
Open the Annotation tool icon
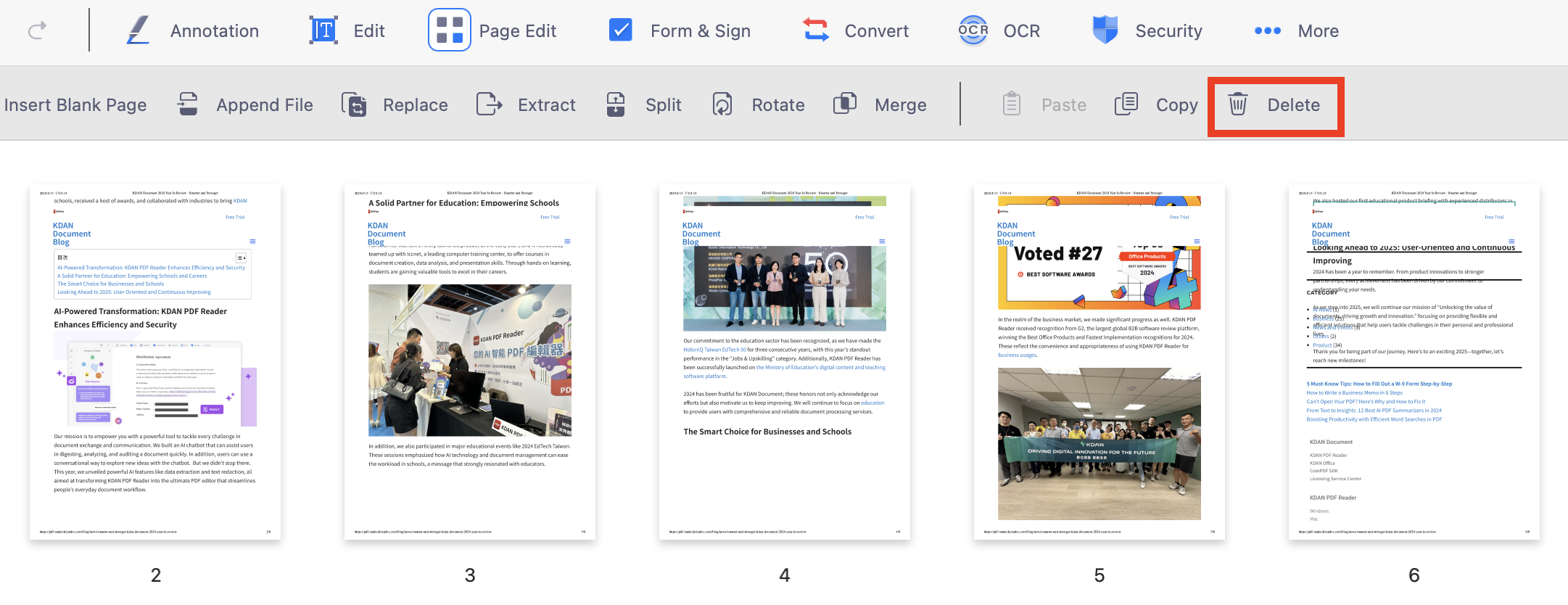(138, 30)
